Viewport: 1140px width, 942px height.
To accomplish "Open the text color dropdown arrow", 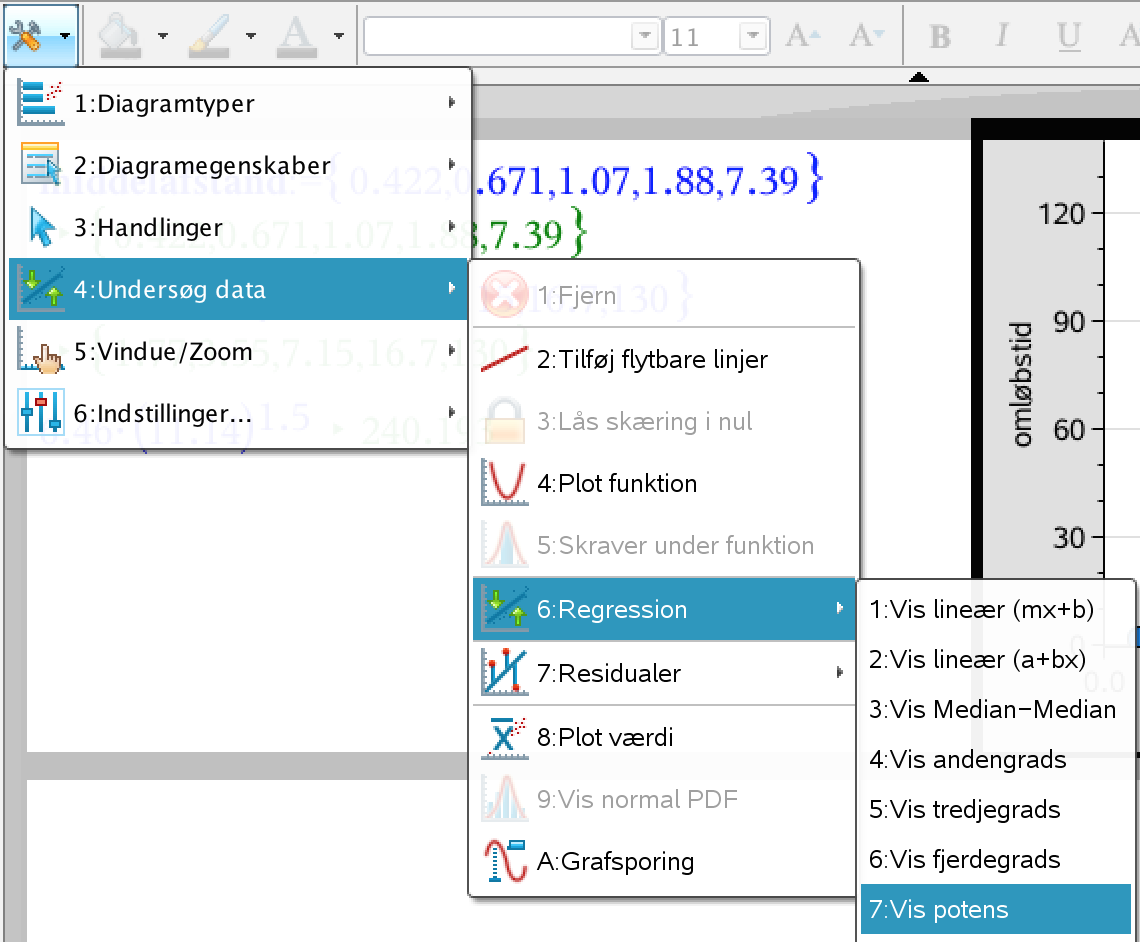I will pyautogui.click(x=339, y=36).
